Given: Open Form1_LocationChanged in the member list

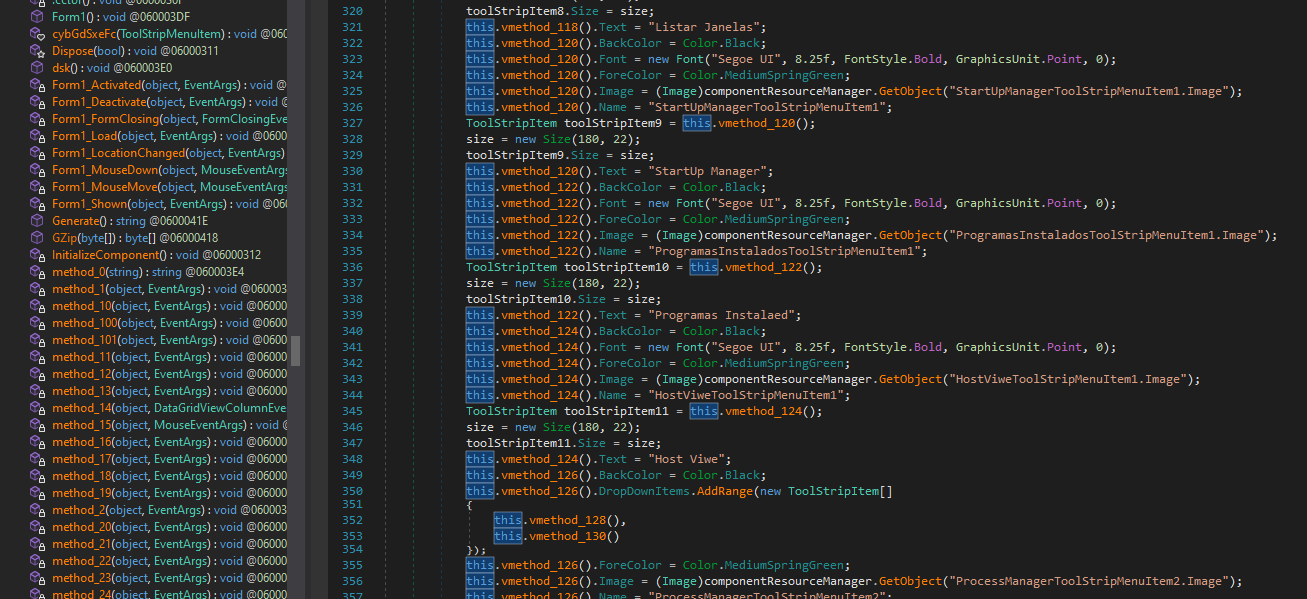Looking at the screenshot, I should [118, 153].
